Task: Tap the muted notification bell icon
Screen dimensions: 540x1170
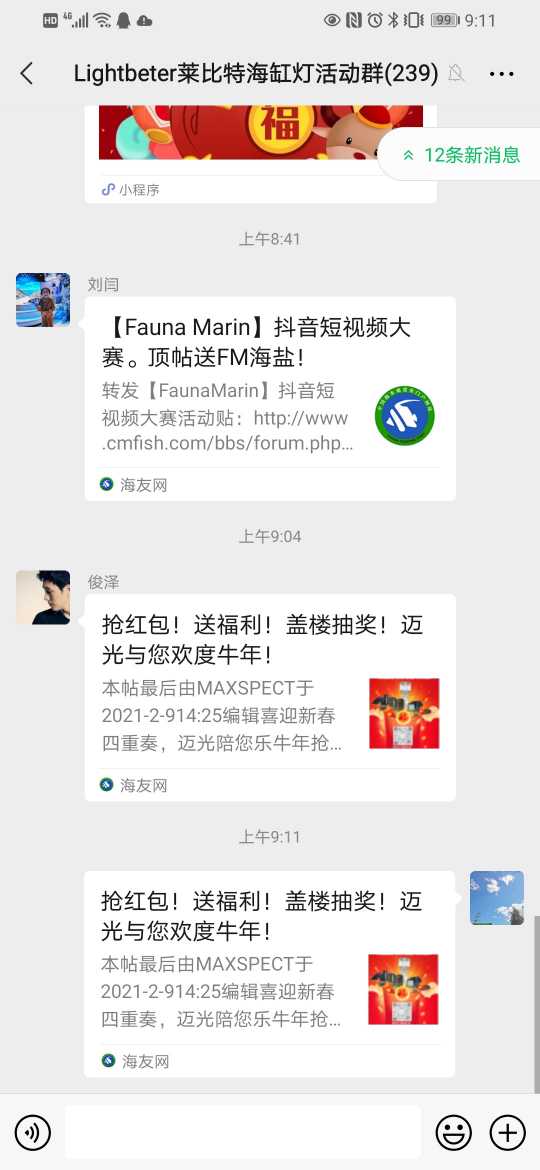Action: coord(456,73)
